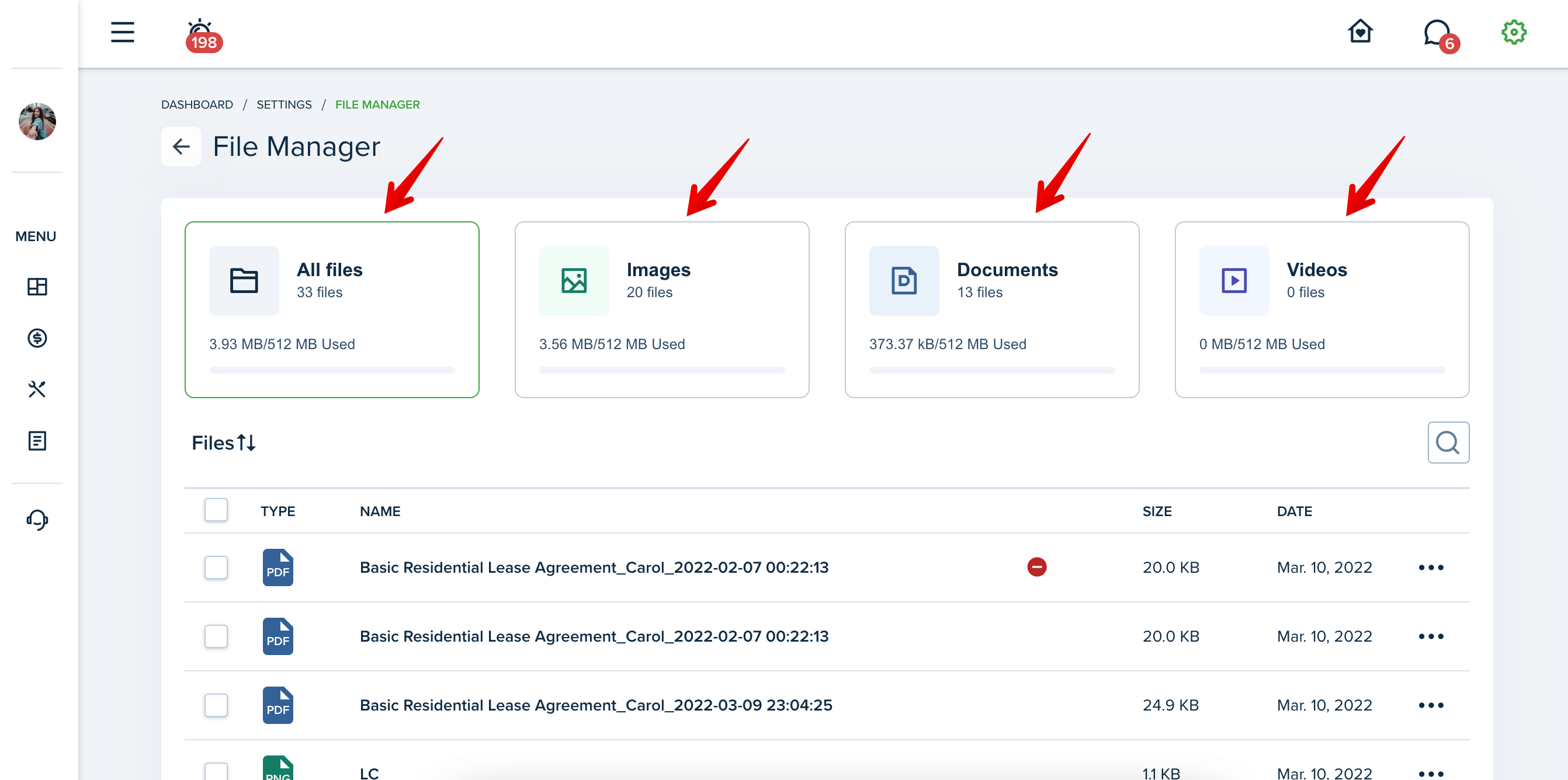Click red minus icon on first agreement
The image size is (1568, 780).
click(x=1036, y=567)
